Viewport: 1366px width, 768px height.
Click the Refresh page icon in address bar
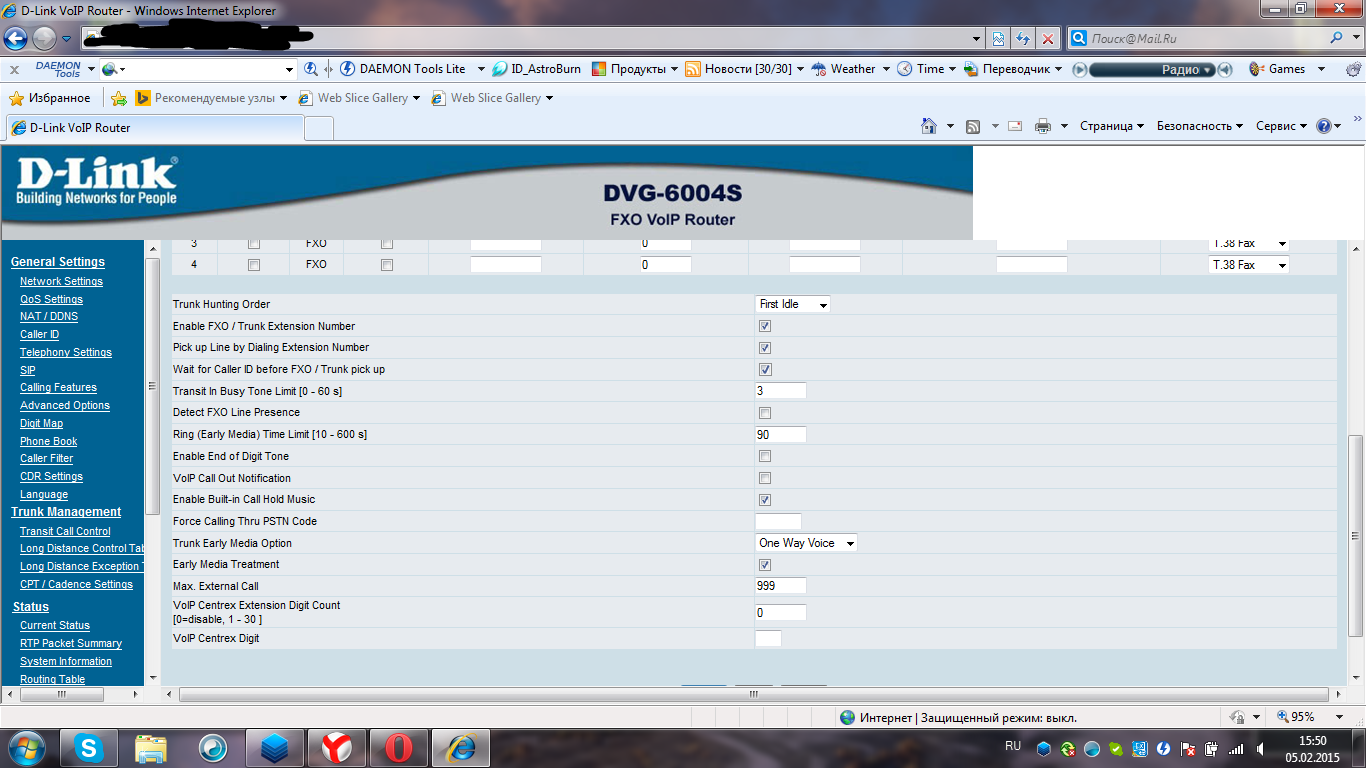click(1023, 39)
